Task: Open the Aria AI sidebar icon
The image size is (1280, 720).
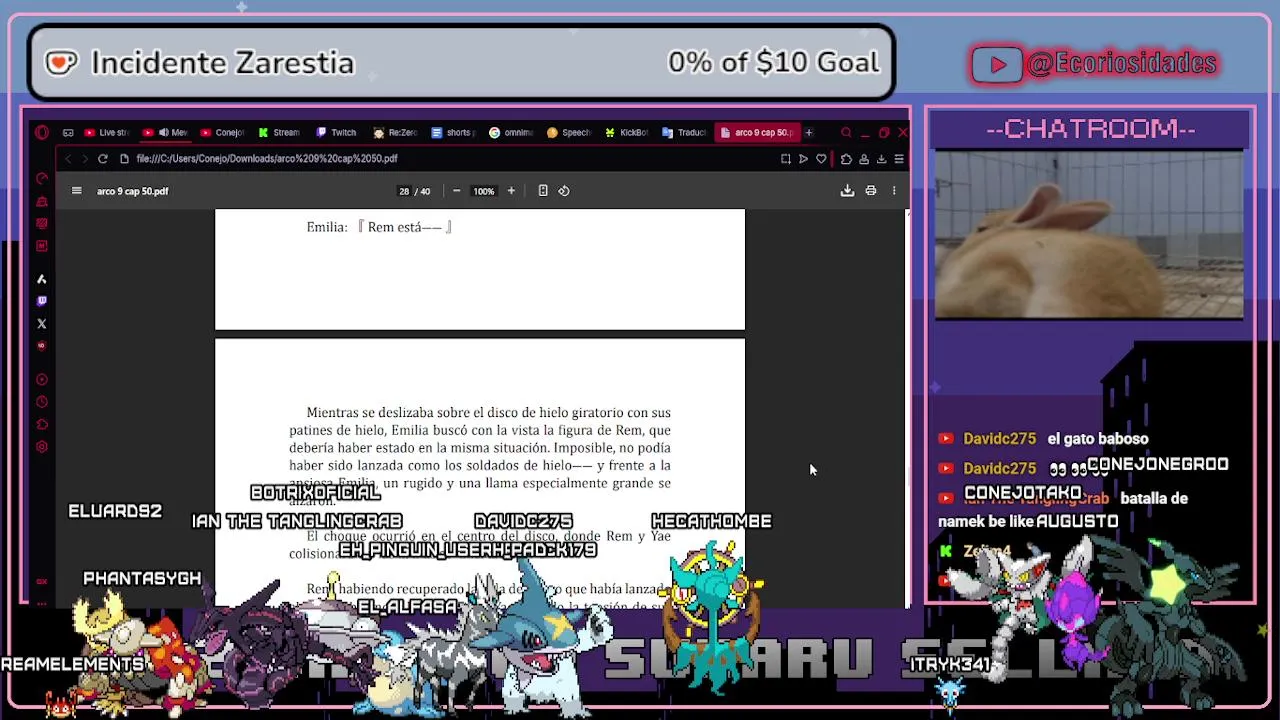Action: 42,279
